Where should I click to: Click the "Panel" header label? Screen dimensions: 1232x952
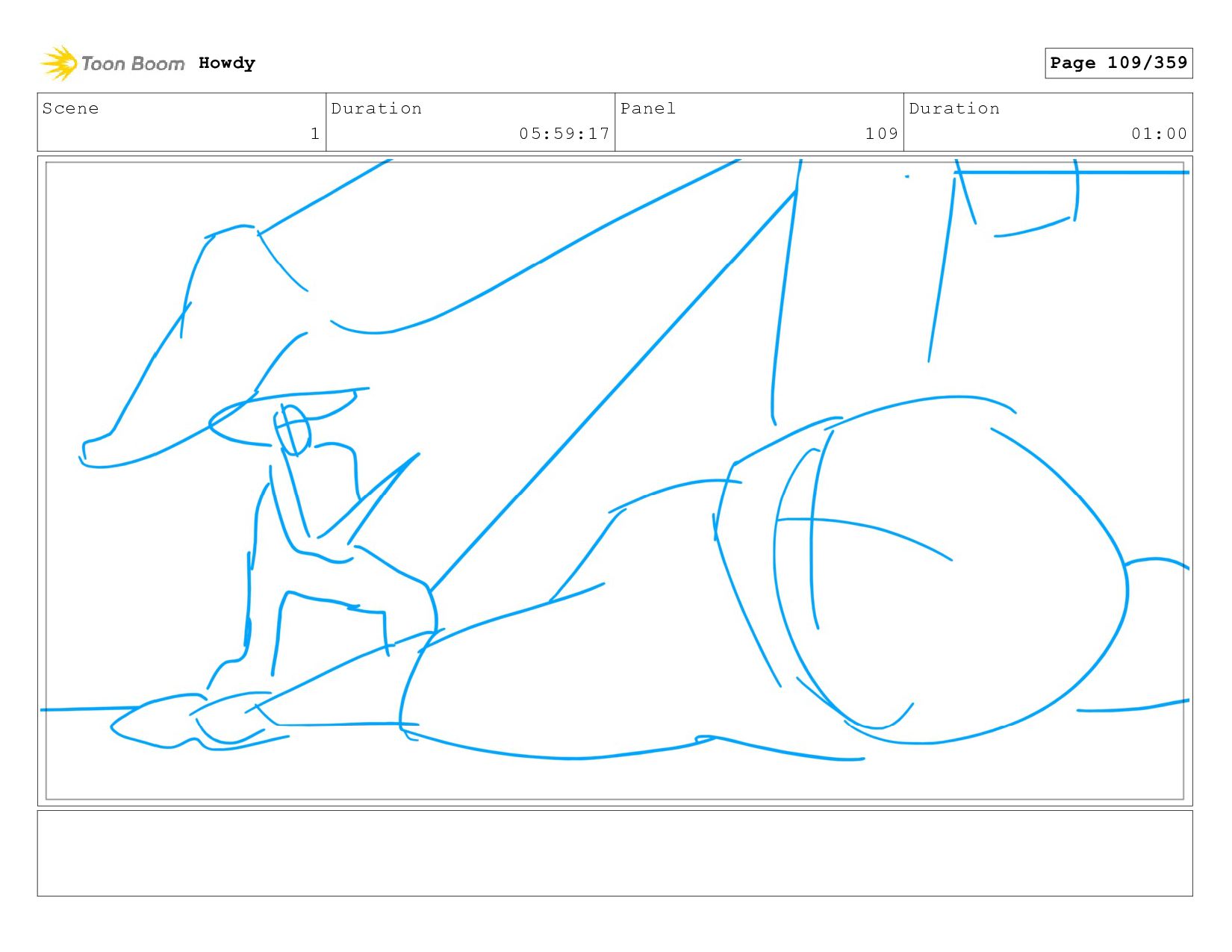coord(648,108)
